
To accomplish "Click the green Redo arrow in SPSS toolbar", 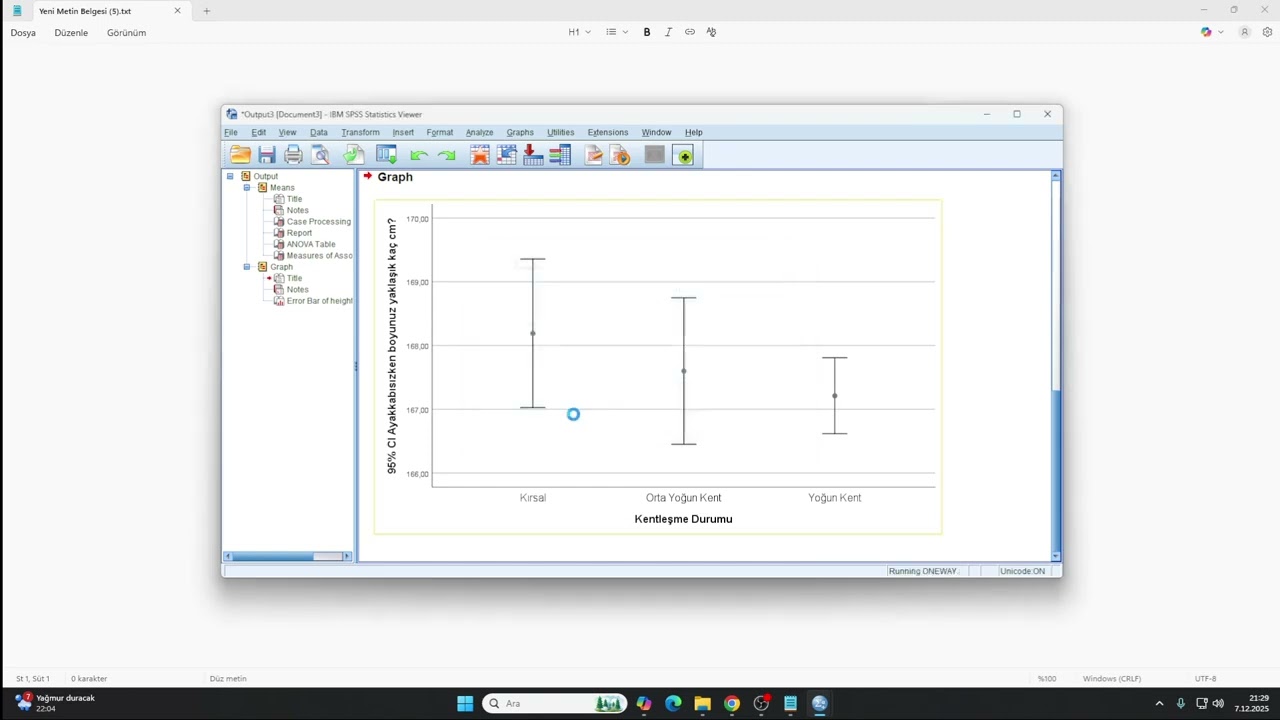I will pos(446,155).
